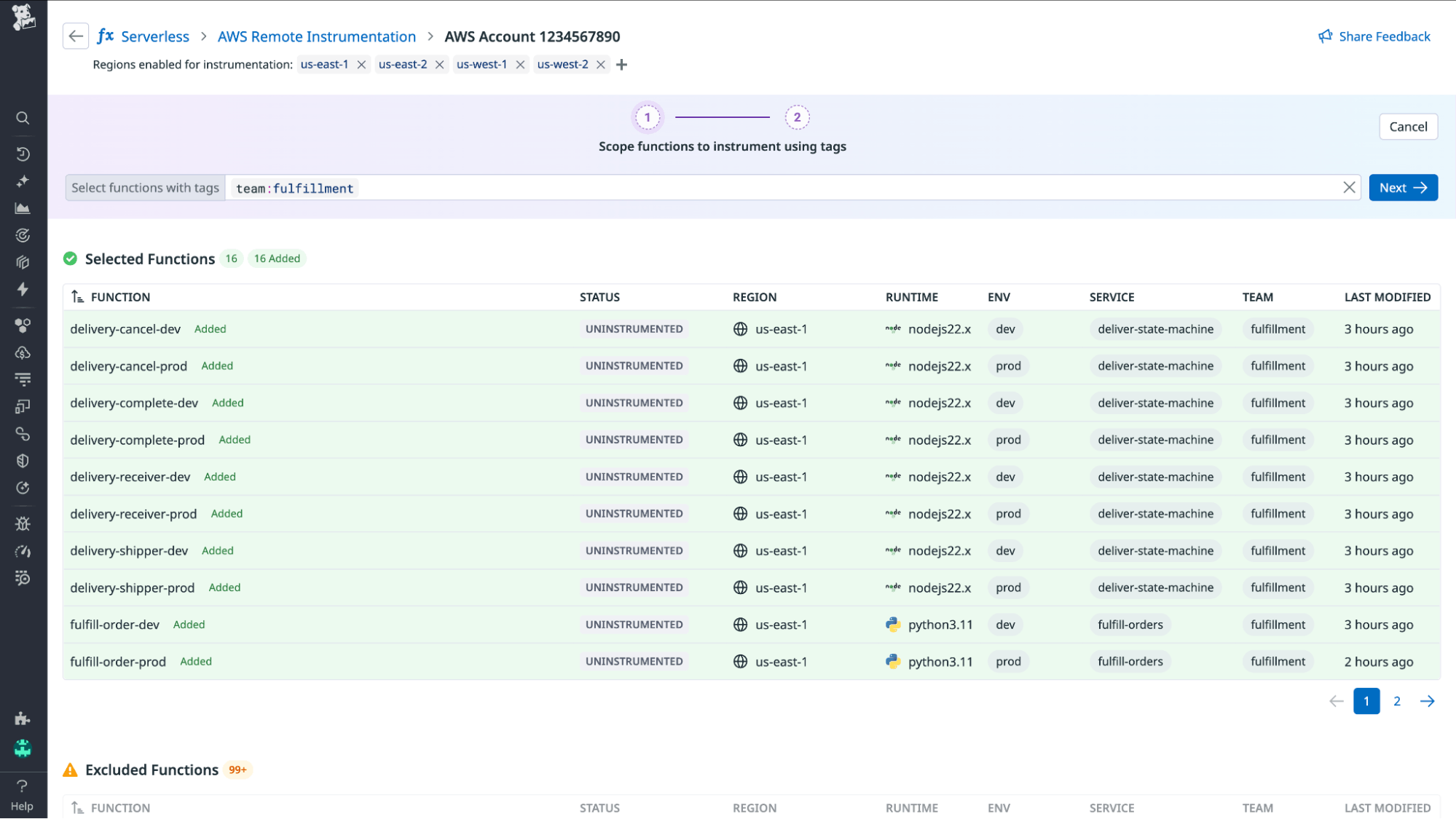Toggle Function column sort order
1456x819 pixels.
point(76,296)
